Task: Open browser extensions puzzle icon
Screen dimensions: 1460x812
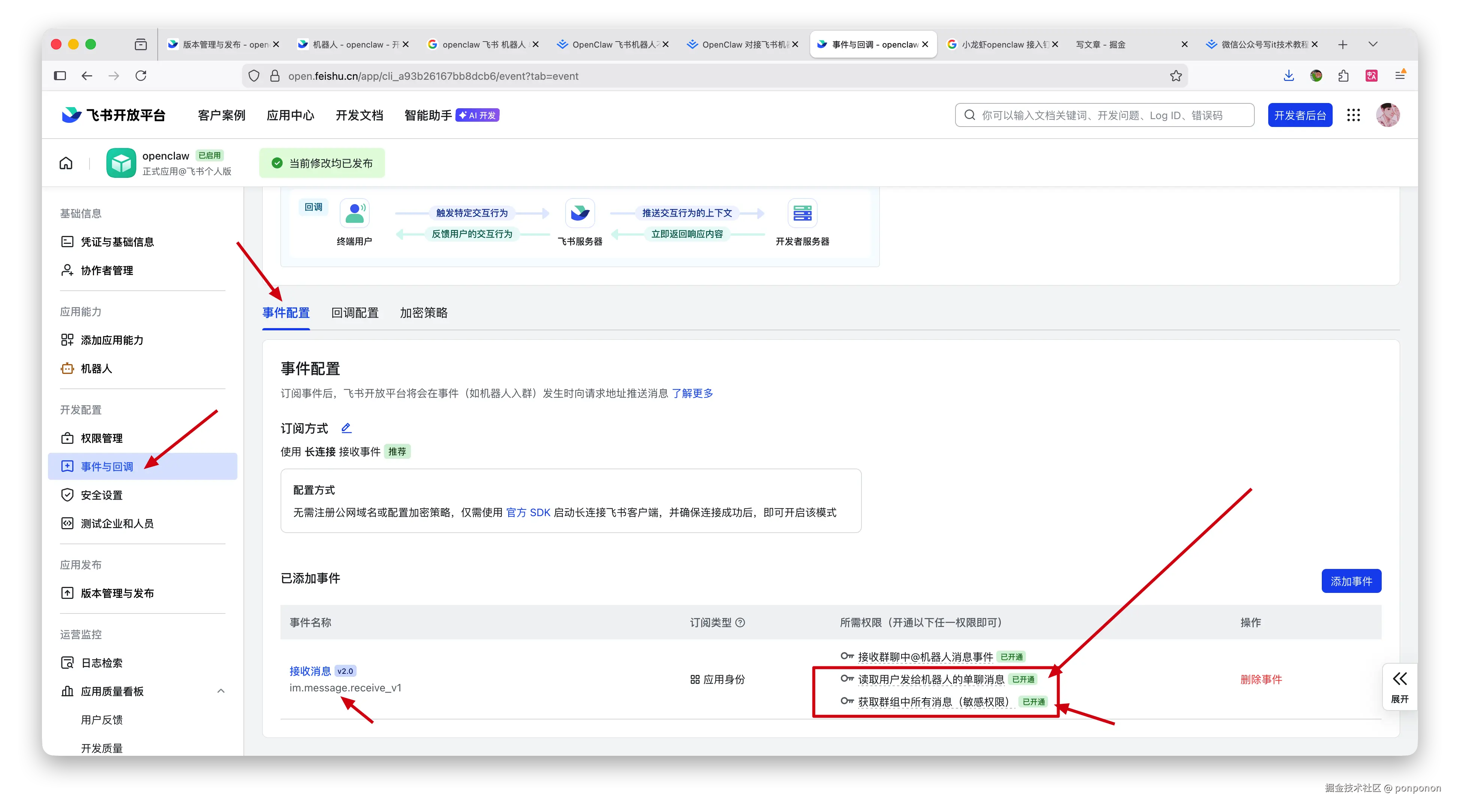Action: tap(1343, 76)
